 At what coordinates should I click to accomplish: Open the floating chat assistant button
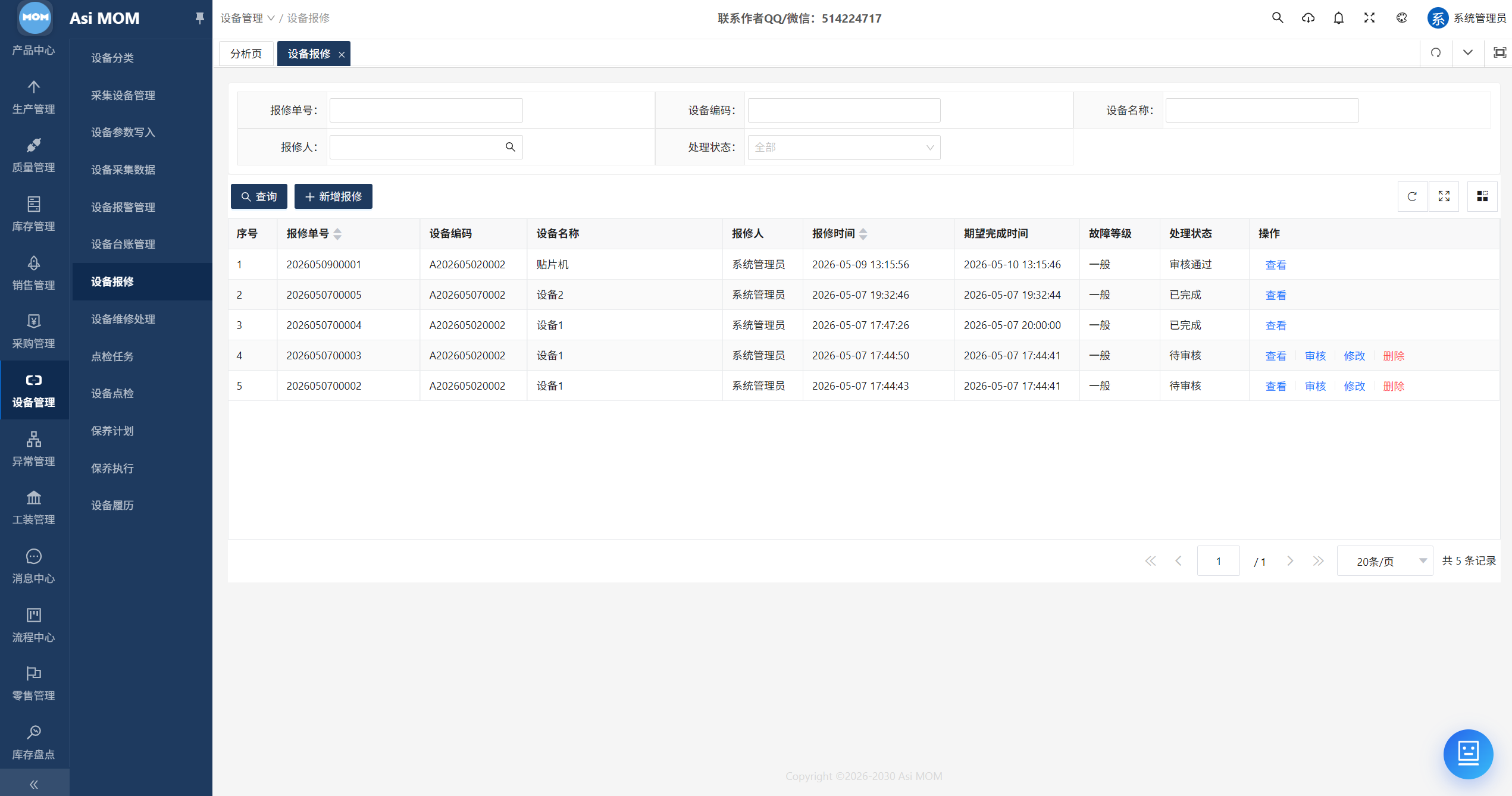pyautogui.click(x=1468, y=754)
